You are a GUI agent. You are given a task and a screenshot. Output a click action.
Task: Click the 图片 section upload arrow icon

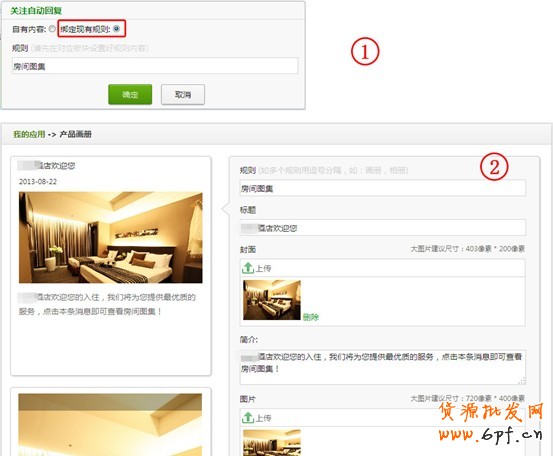coord(248,418)
